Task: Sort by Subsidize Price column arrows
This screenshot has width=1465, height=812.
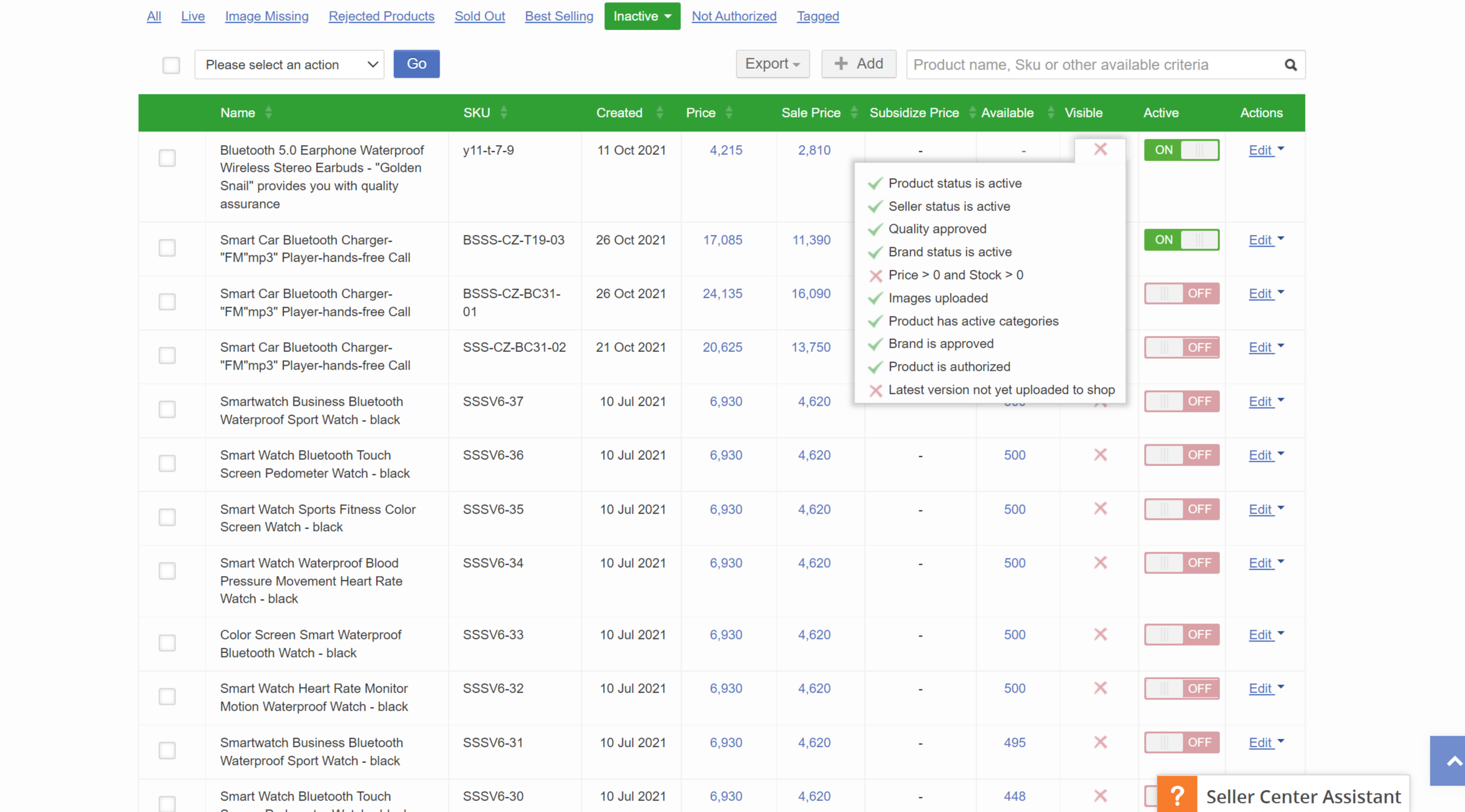Action: (972, 113)
